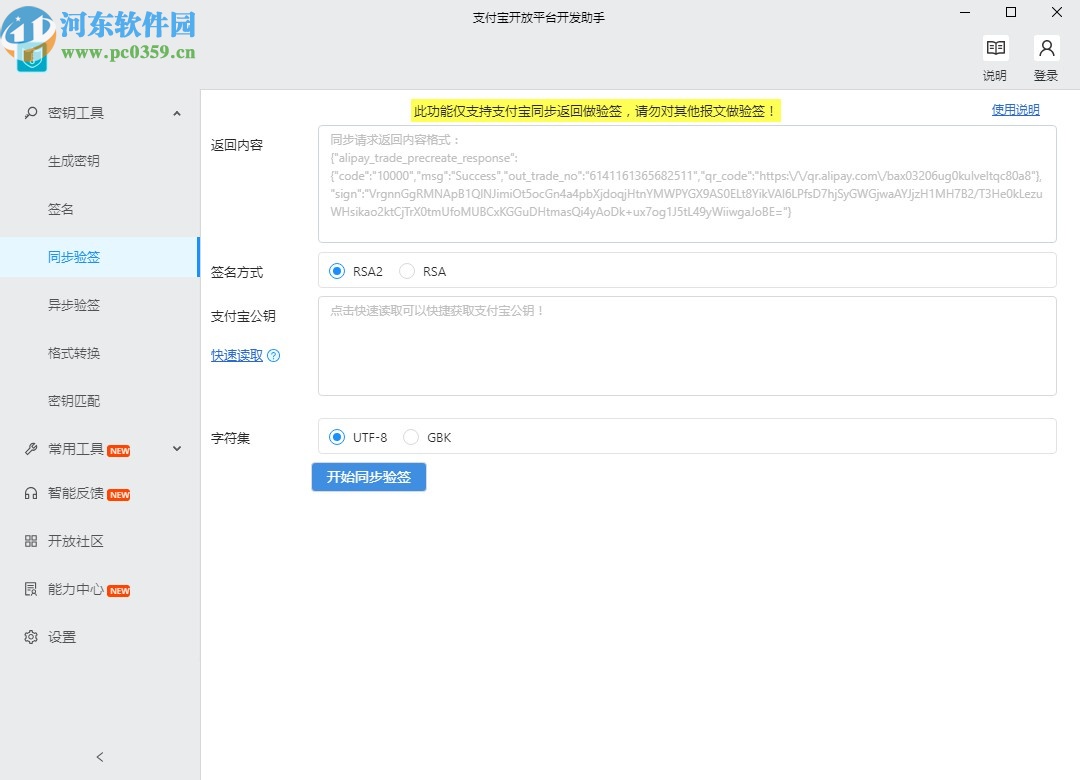Open the 使用说明 link
This screenshot has height=780, width=1080.
tap(1015, 110)
